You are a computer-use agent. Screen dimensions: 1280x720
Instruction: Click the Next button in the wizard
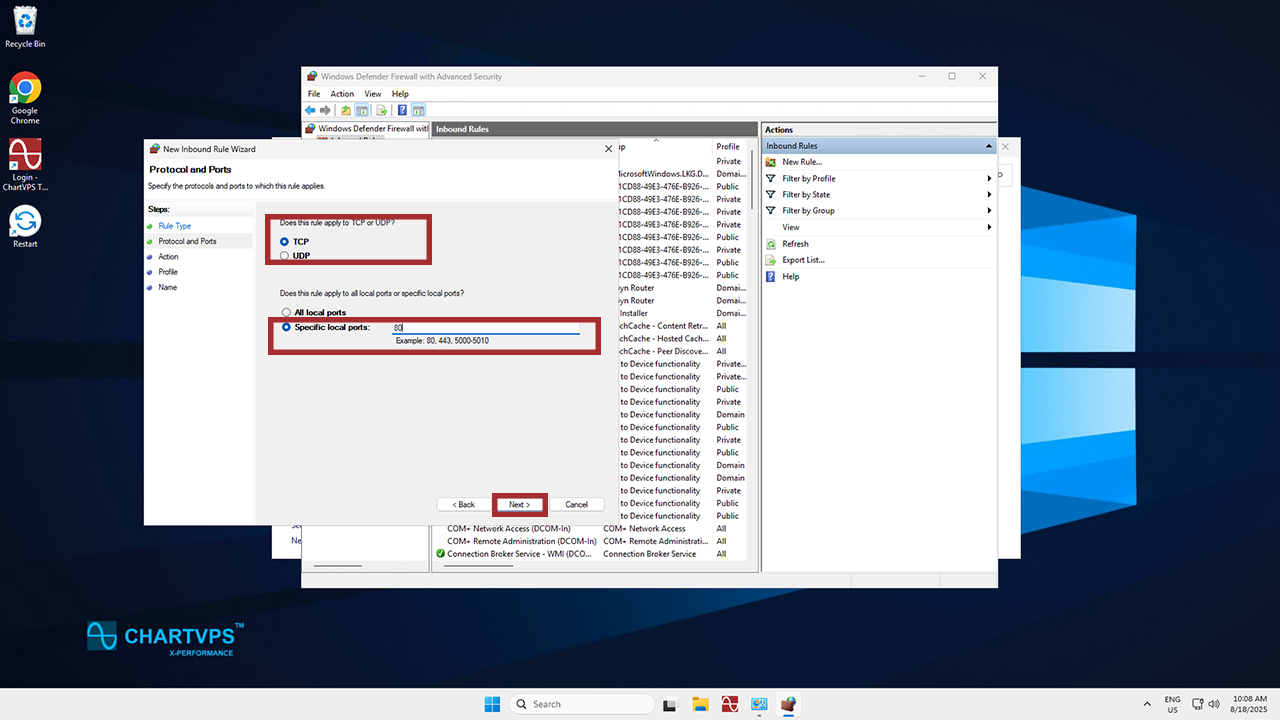[519, 505]
